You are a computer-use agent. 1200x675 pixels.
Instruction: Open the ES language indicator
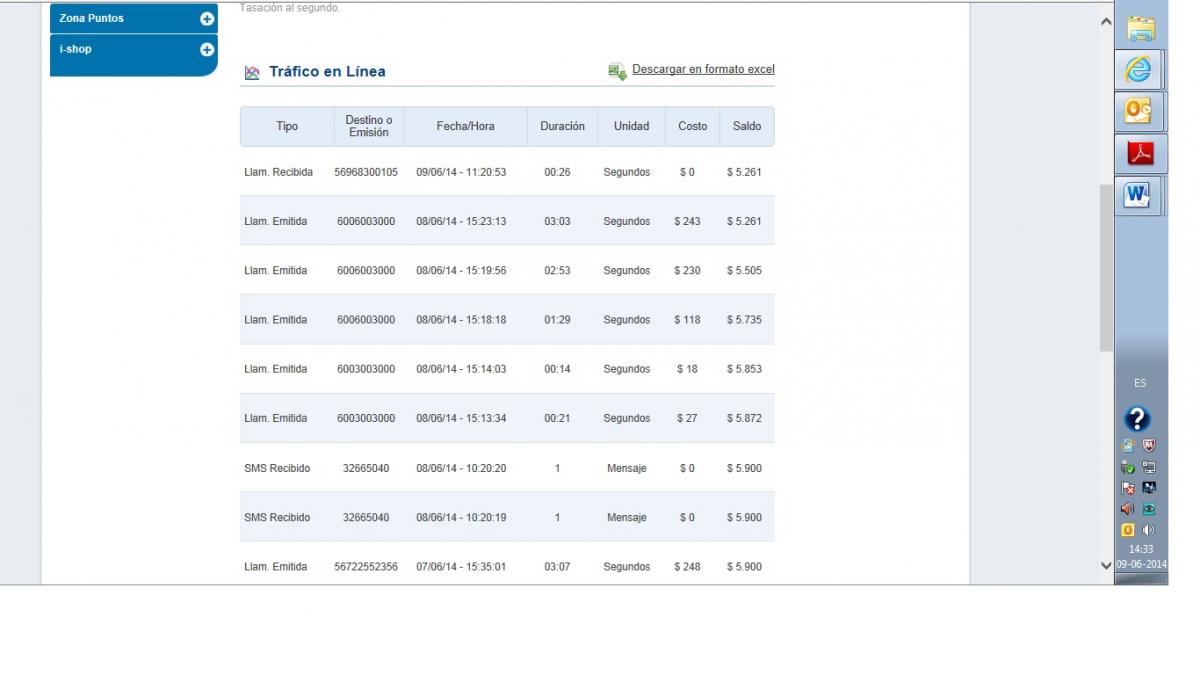(x=1140, y=383)
